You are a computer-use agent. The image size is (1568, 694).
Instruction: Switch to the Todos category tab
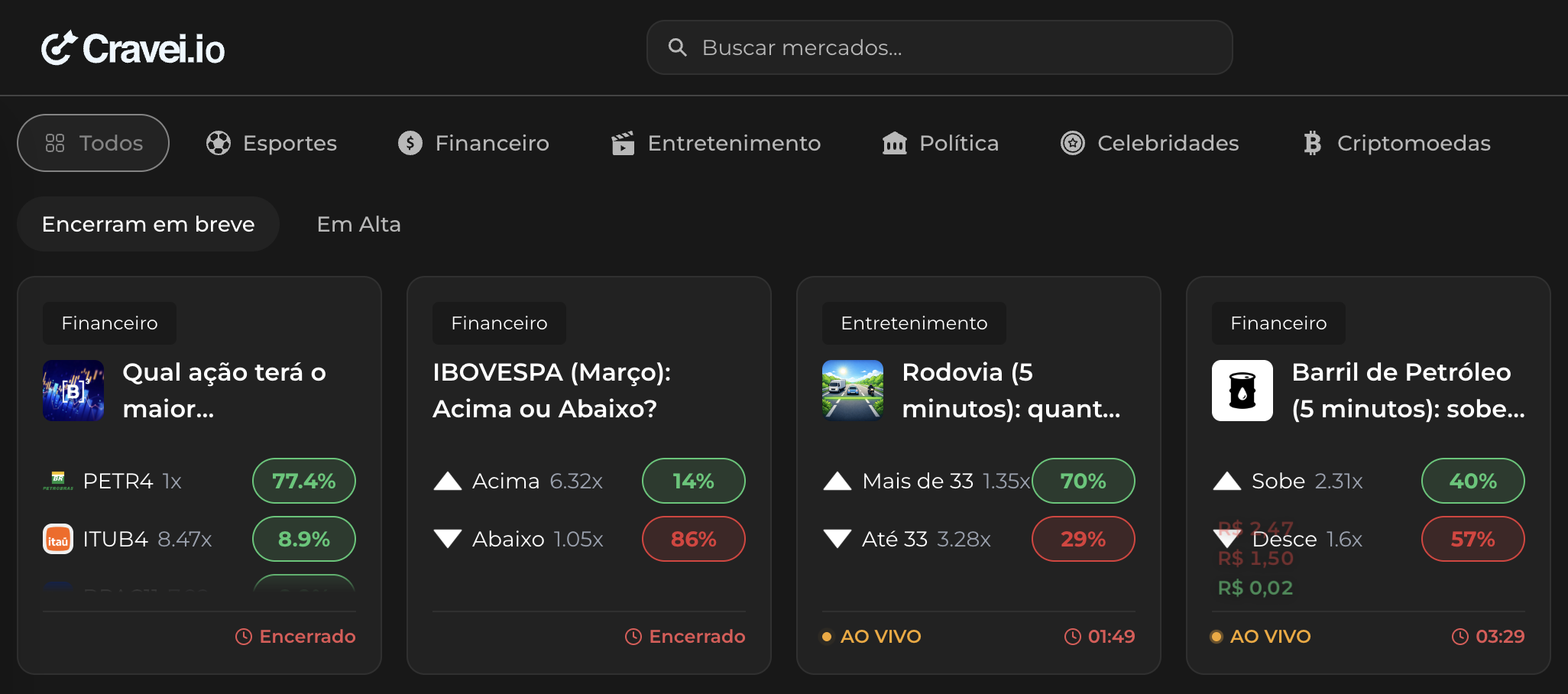pos(92,143)
